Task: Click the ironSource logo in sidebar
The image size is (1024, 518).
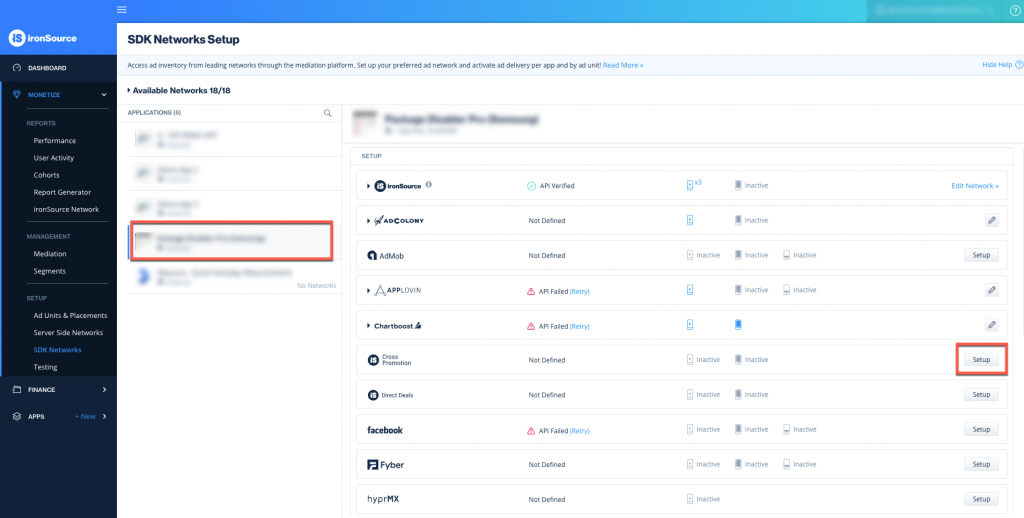Action: pos(42,38)
